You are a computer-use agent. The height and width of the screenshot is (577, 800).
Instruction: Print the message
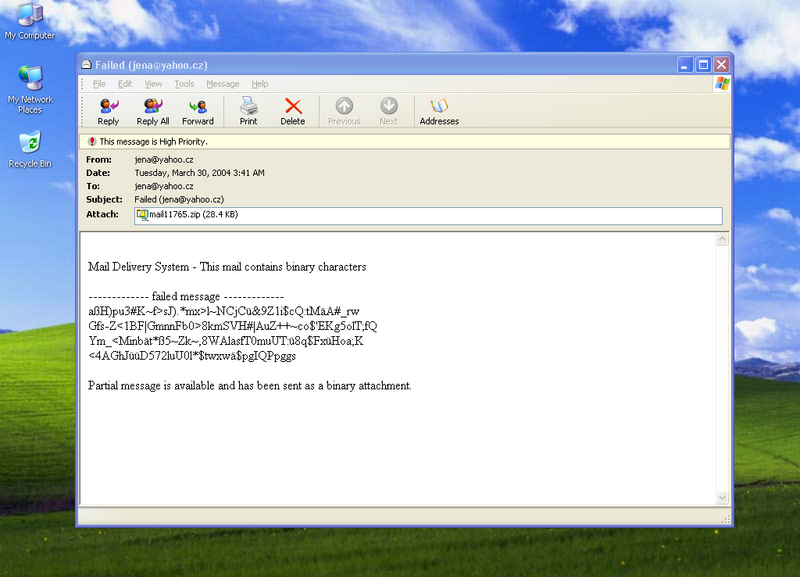click(x=248, y=112)
